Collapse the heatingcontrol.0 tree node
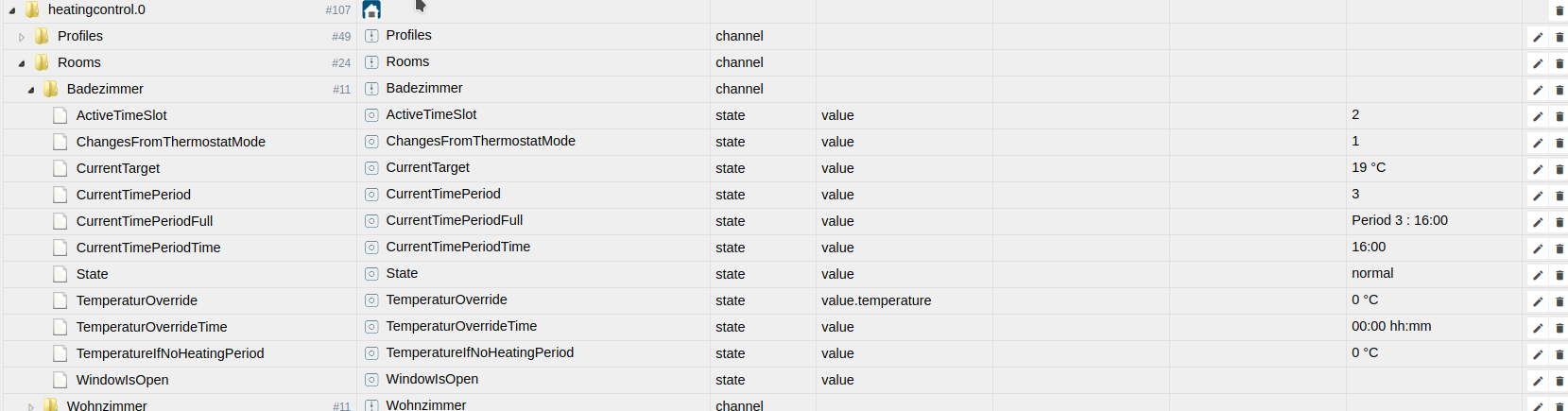This screenshot has height=411, width=1568. click(x=11, y=10)
